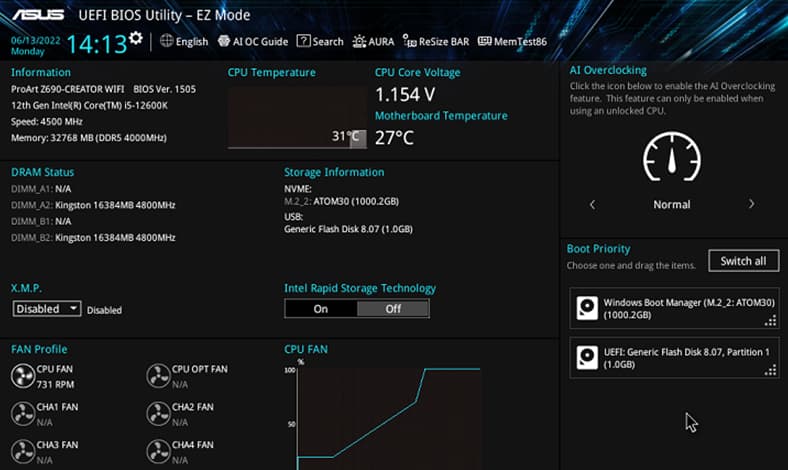
Task: Select previous AI Overclocking mode arrow
Action: tap(593, 205)
